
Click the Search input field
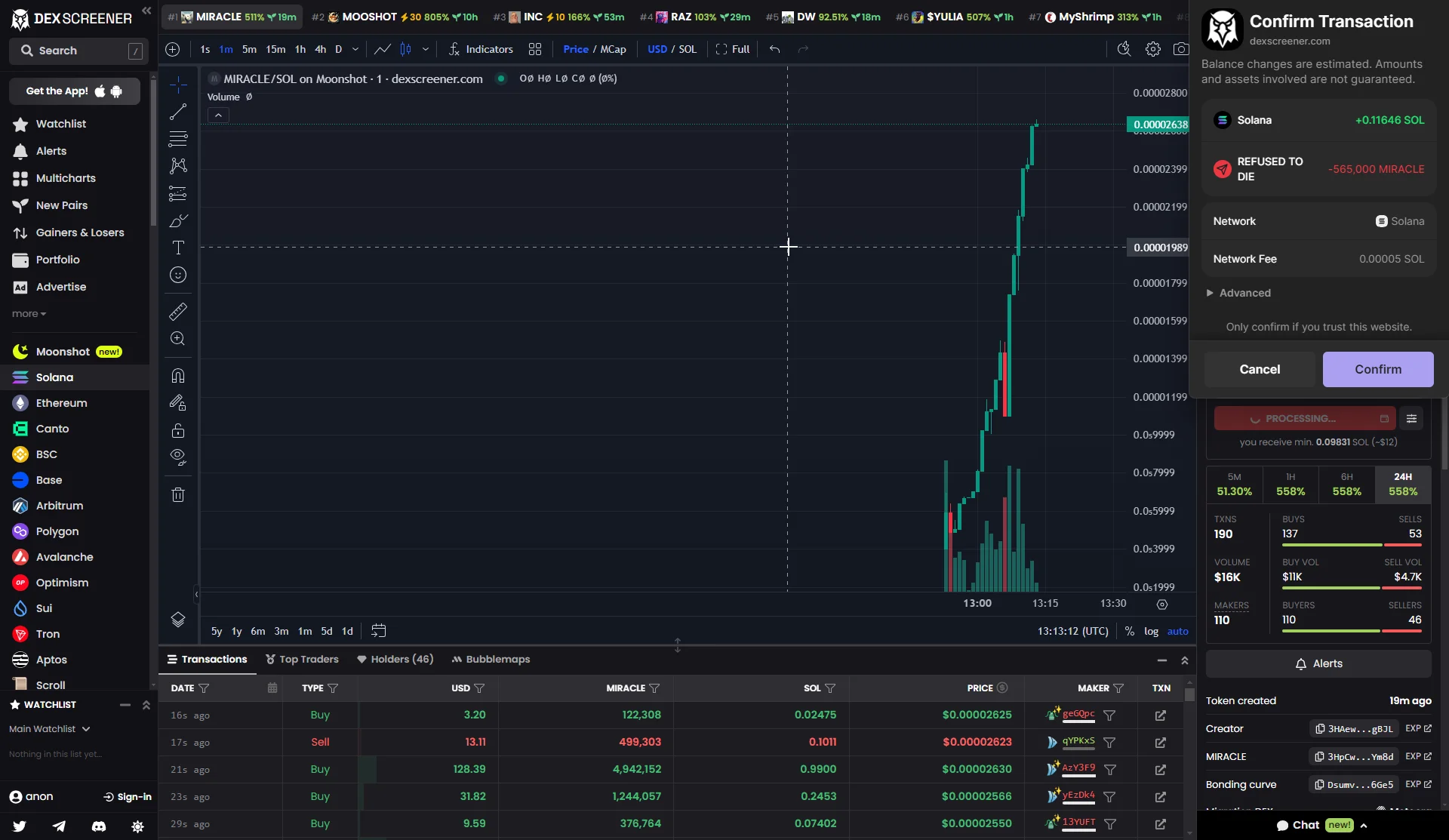point(75,51)
